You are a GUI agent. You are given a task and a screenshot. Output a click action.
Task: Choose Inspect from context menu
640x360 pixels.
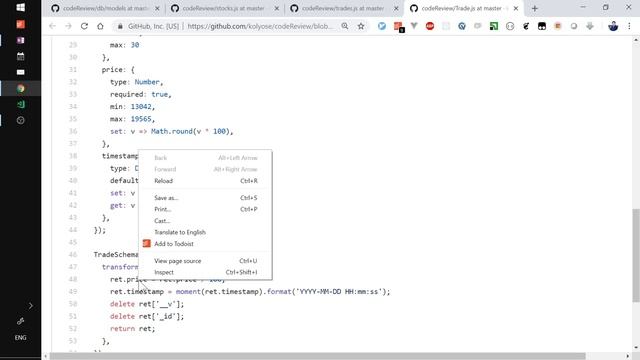pyautogui.click(x=205, y=272)
